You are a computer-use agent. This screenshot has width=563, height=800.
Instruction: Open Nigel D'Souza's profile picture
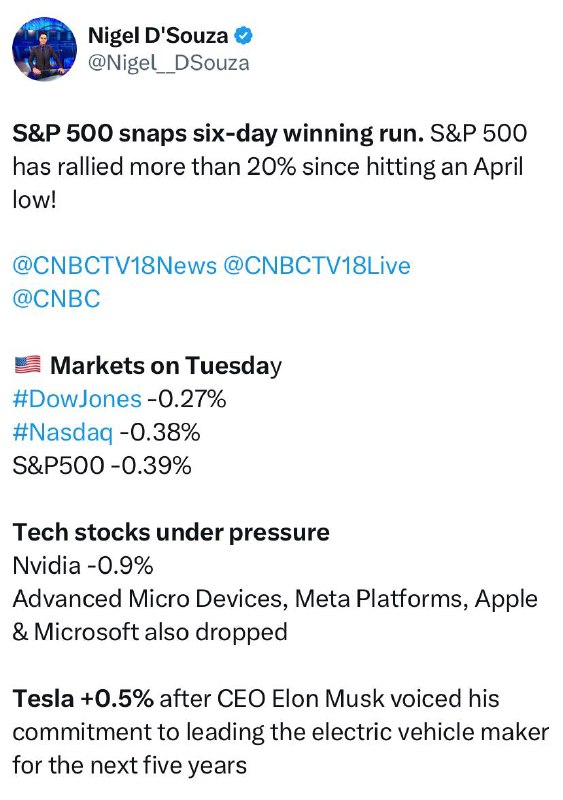[x=44, y=48]
